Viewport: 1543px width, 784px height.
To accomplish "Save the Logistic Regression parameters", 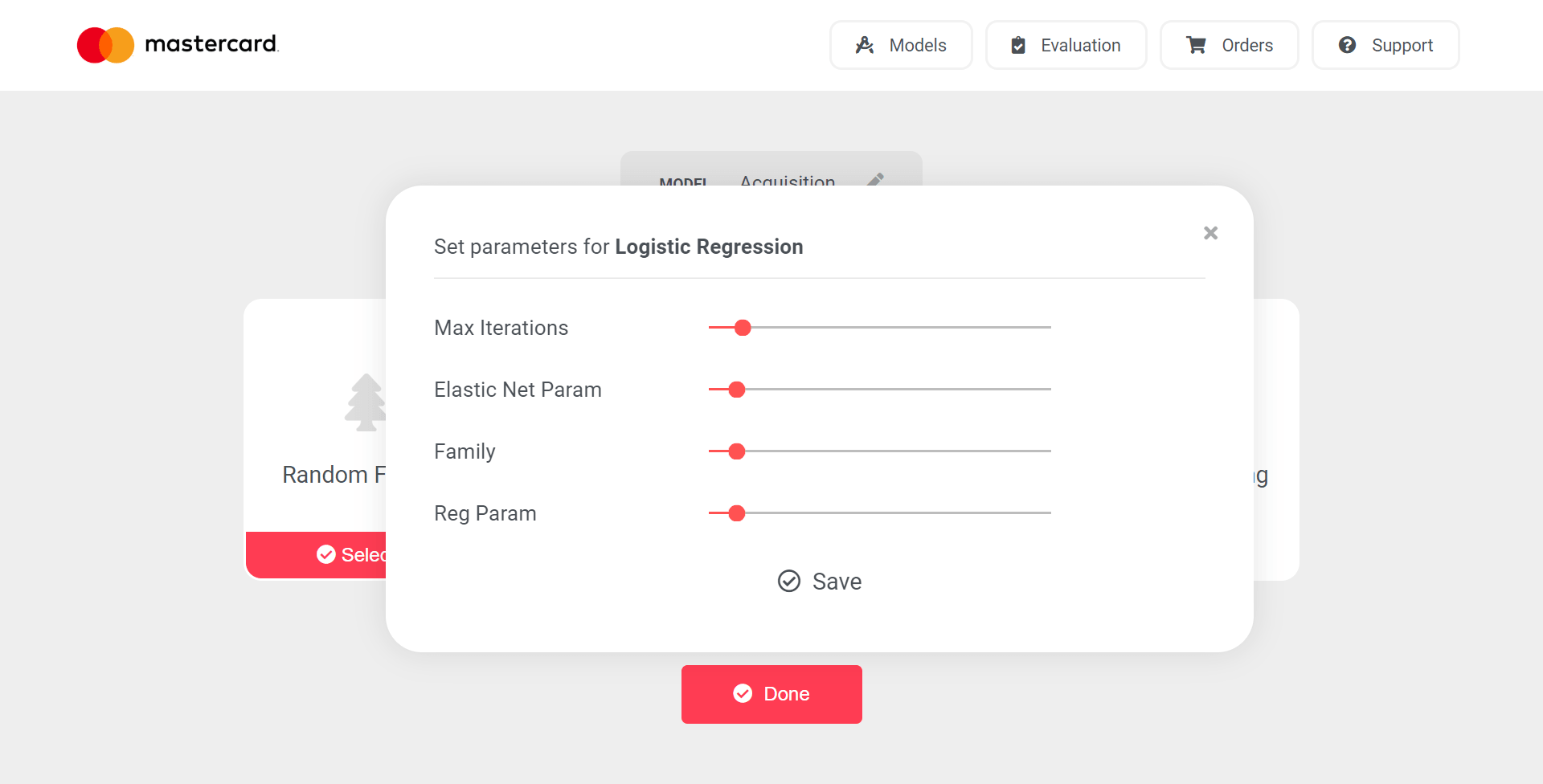I will pos(820,581).
